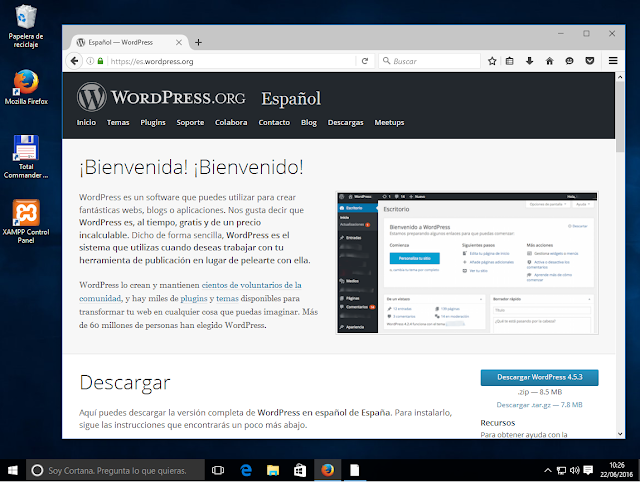
Task: Click the taskbar clock 10:26
Action: [616, 470]
